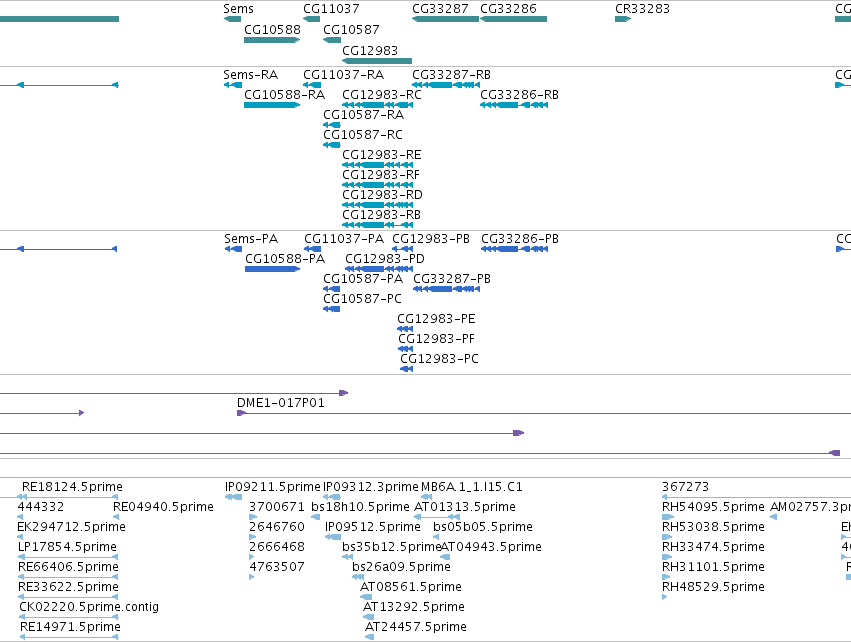Select the 2666468 EST label

pyautogui.click(x=277, y=546)
